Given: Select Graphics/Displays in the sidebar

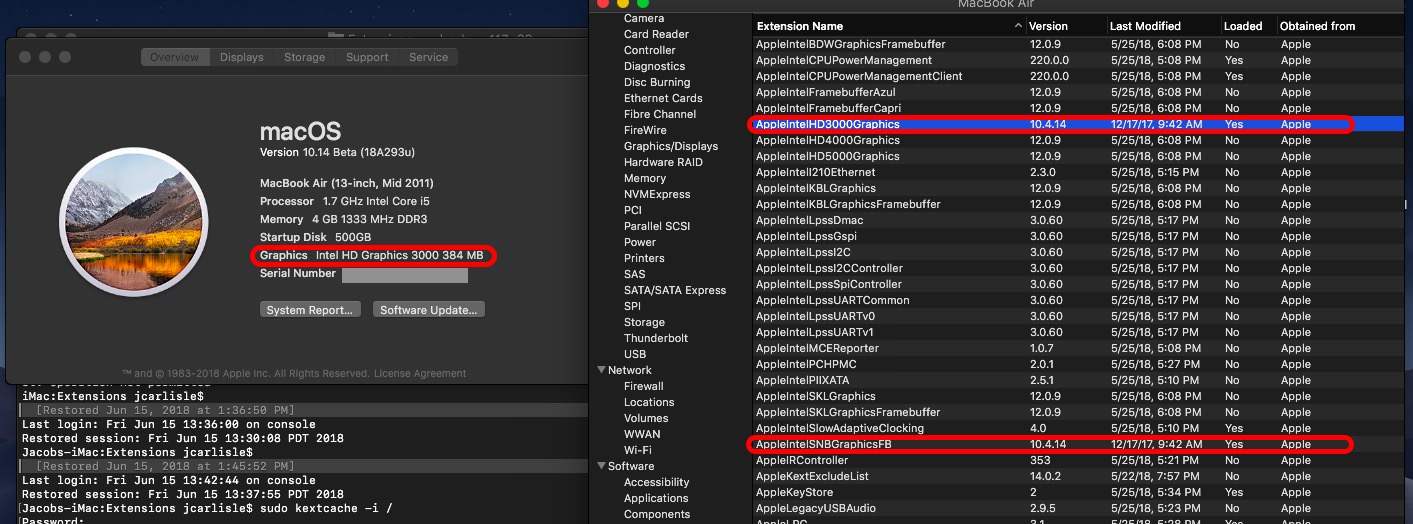Looking at the screenshot, I should (x=671, y=146).
